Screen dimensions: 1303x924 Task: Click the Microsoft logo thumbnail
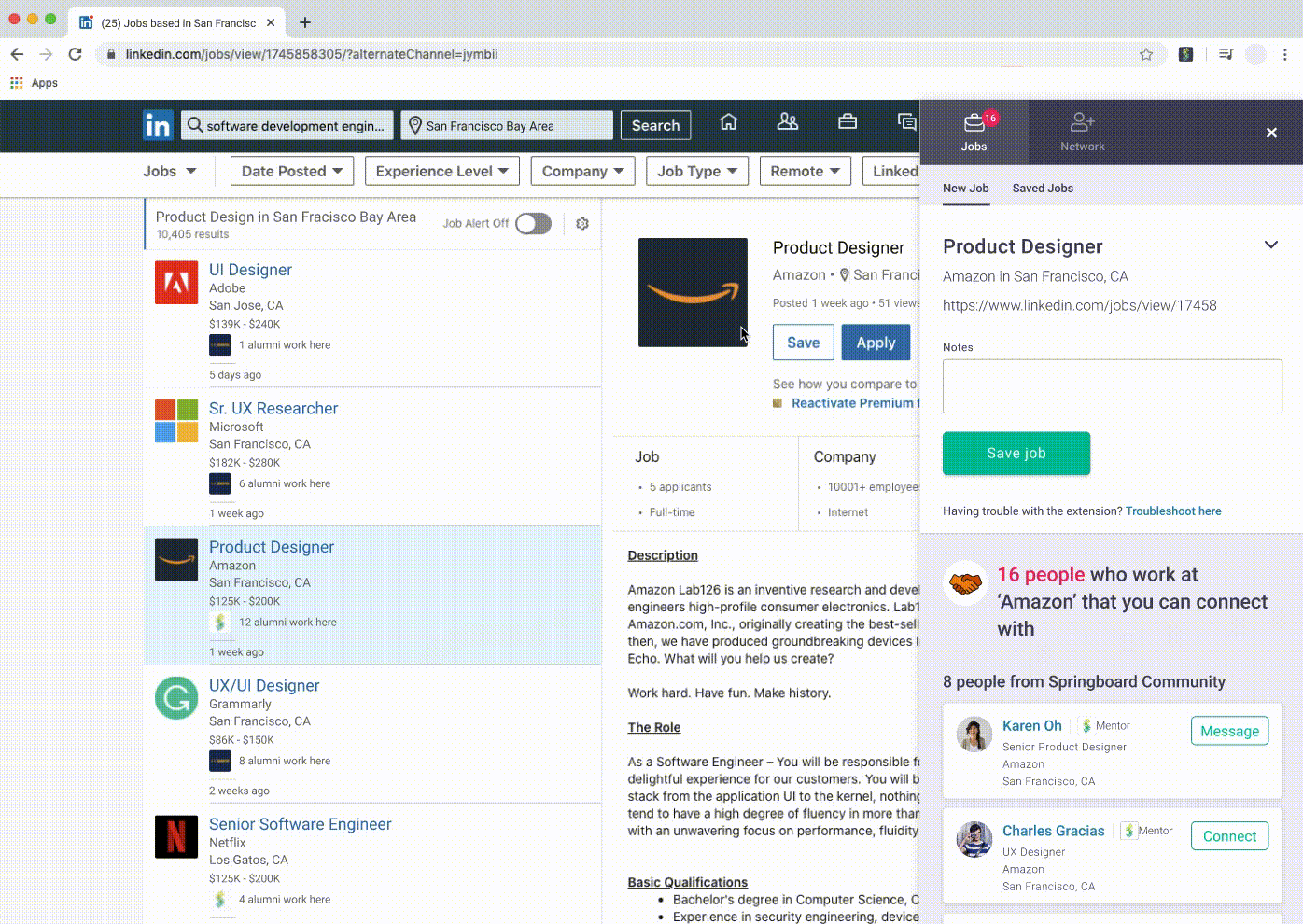[176, 421]
